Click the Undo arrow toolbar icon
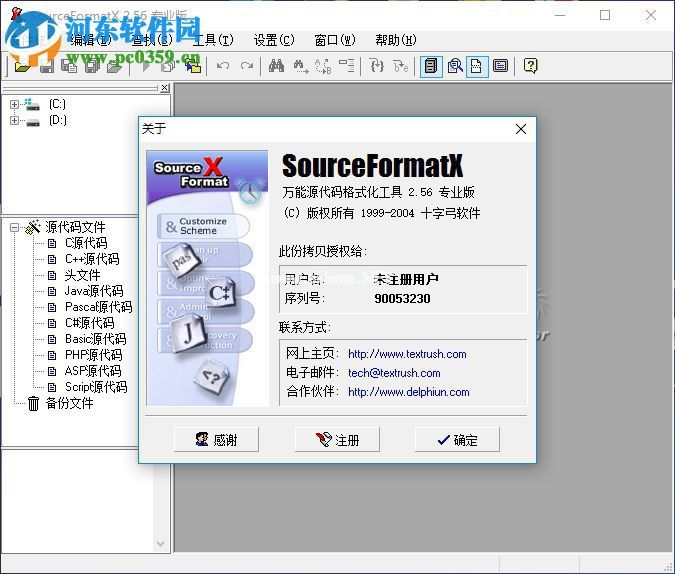675x574 pixels. pyautogui.click(x=223, y=66)
